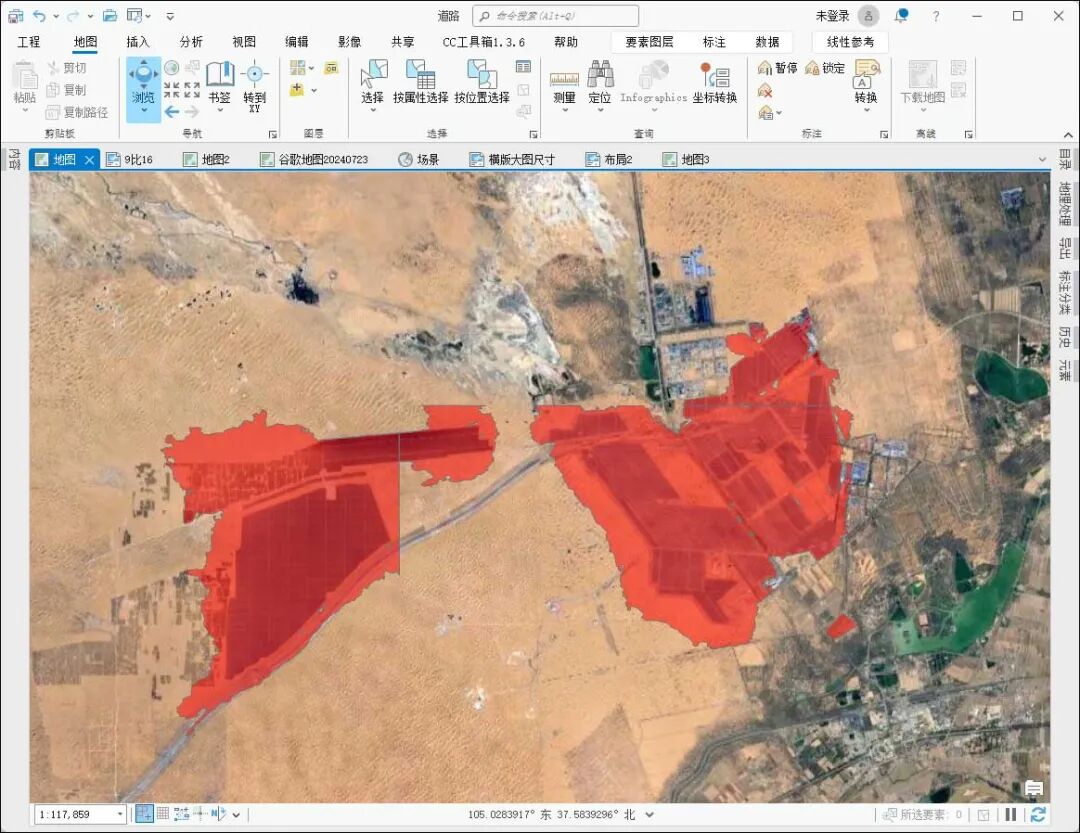This screenshot has width=1080, height=833.
Task: Click the fixed zoom in arrows icon
Action: tap(172, 90)
